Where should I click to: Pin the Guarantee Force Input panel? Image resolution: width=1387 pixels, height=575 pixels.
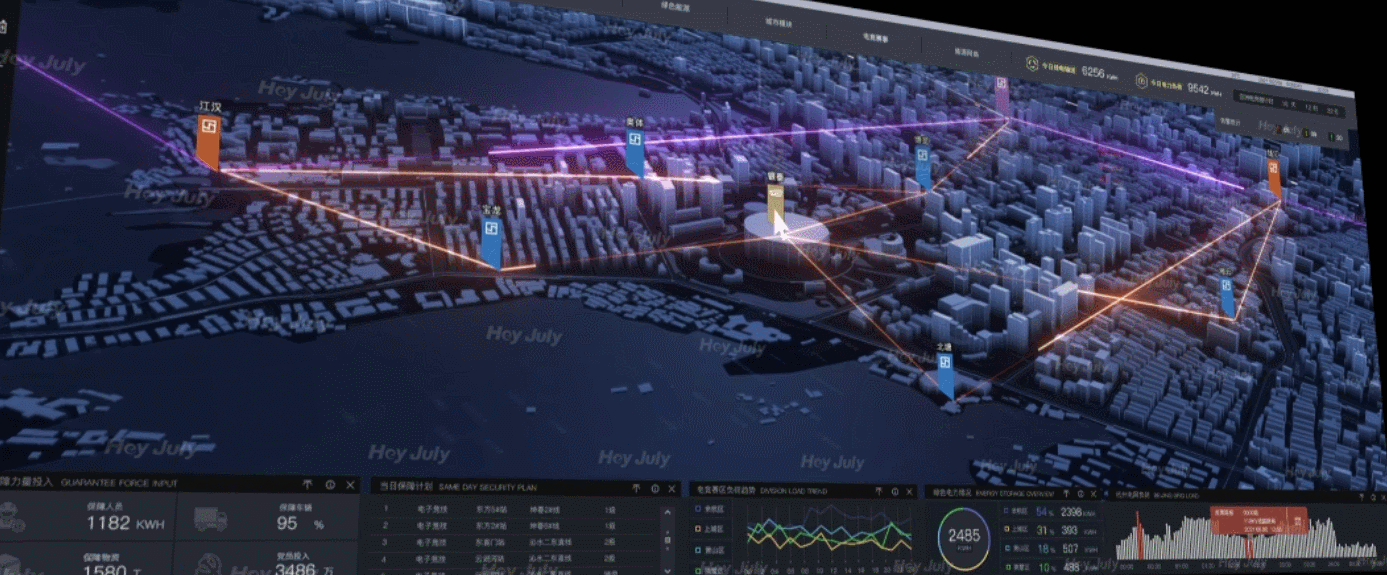[x=307, y=485]
